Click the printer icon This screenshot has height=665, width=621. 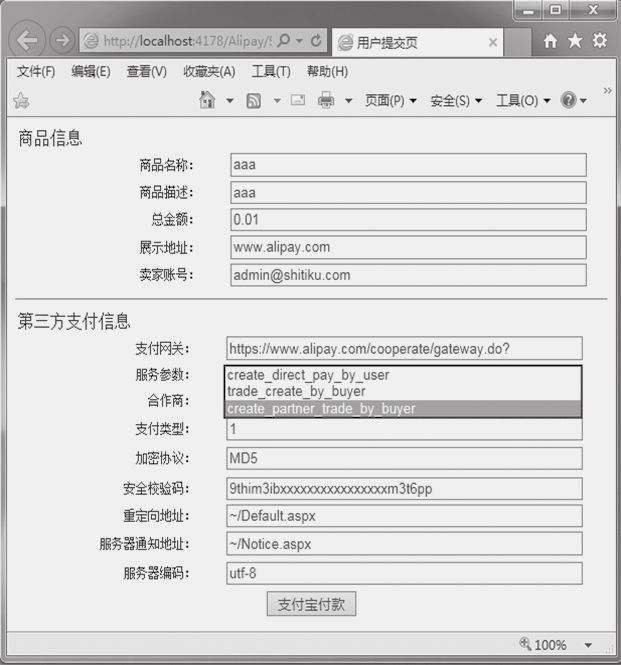click(326, 100)
